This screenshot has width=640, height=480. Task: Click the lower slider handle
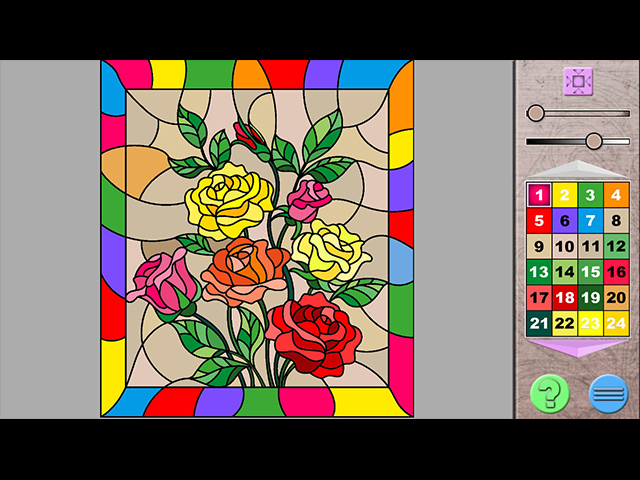pyautogui.click(x=594, y=141)
